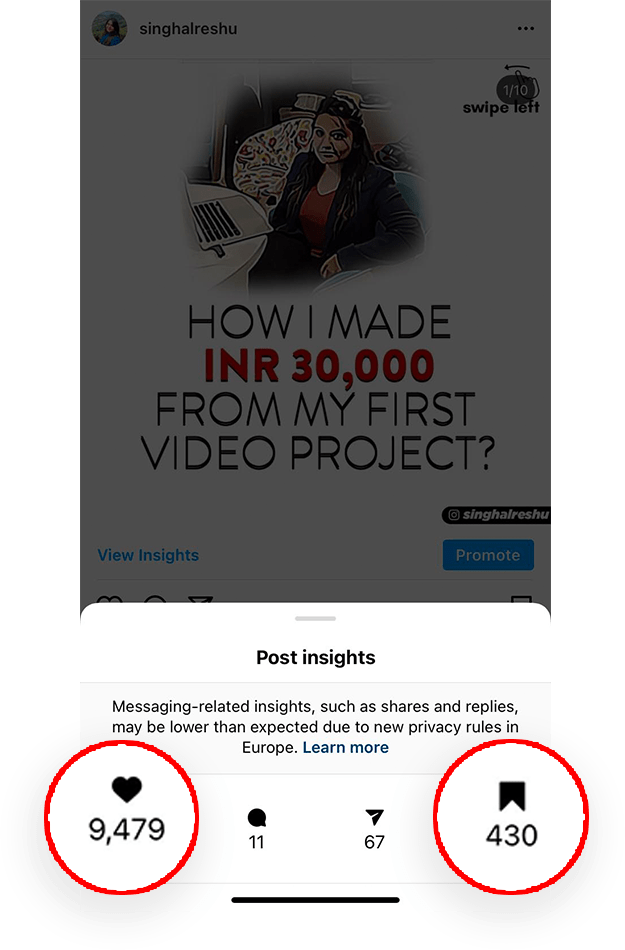The width and height of the screenshot is (625, 950).
Task: Tap the Promote button
Action: [x=488, y=555]
